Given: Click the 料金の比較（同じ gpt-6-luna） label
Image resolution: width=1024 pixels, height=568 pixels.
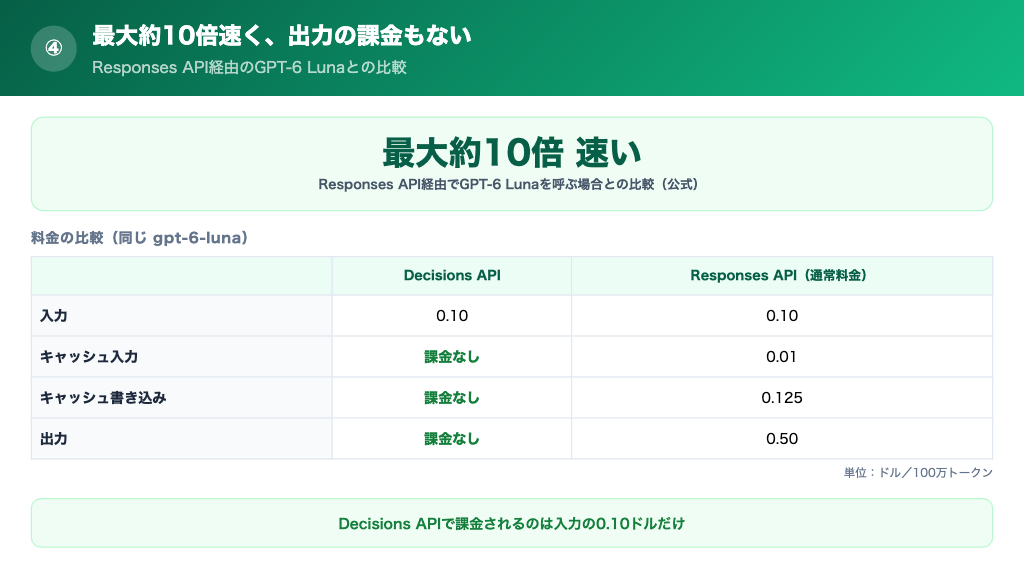Looking at the screenshot, I should [140, 238].
